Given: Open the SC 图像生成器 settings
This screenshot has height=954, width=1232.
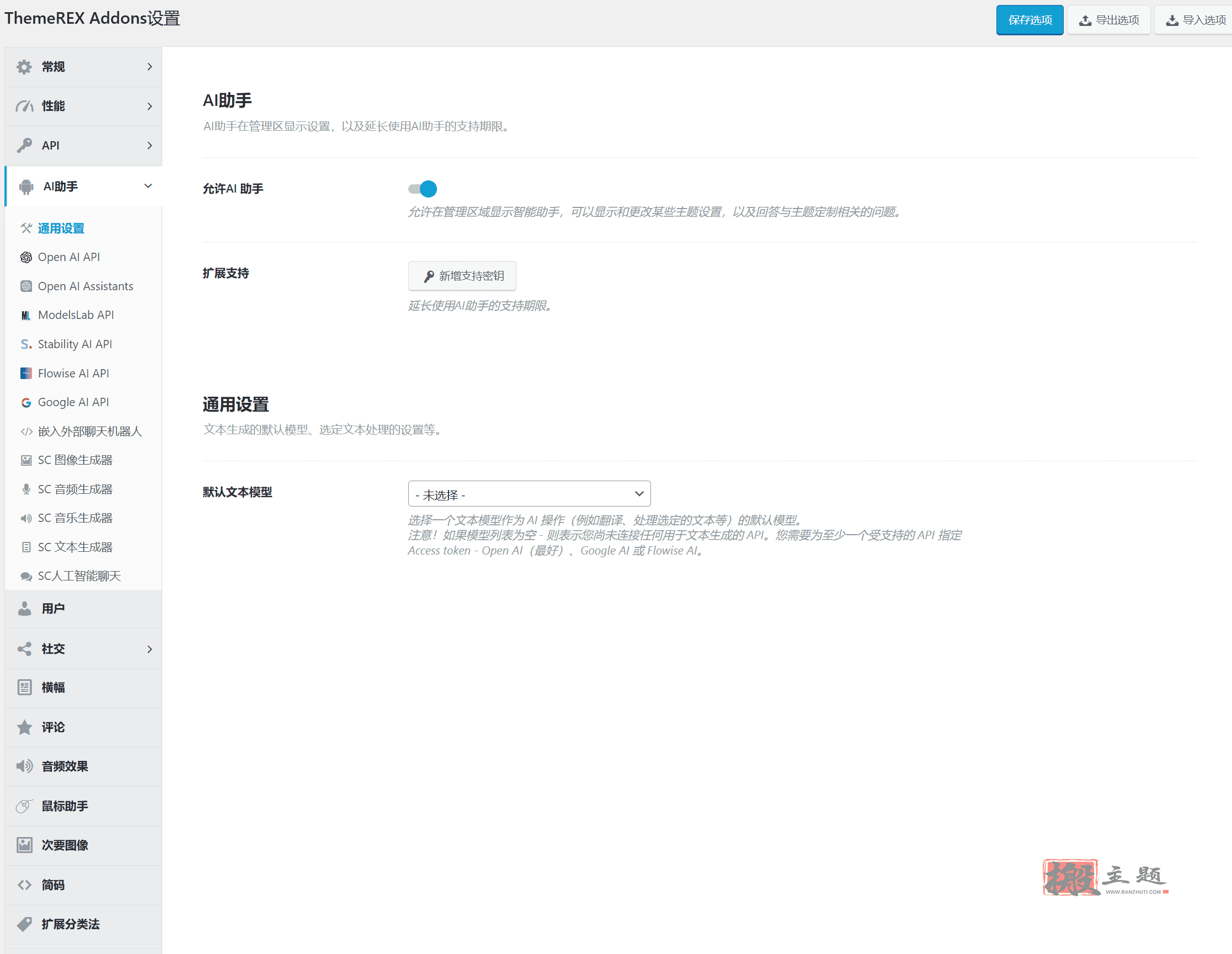Looking at the screenshot, I should 75,460.
